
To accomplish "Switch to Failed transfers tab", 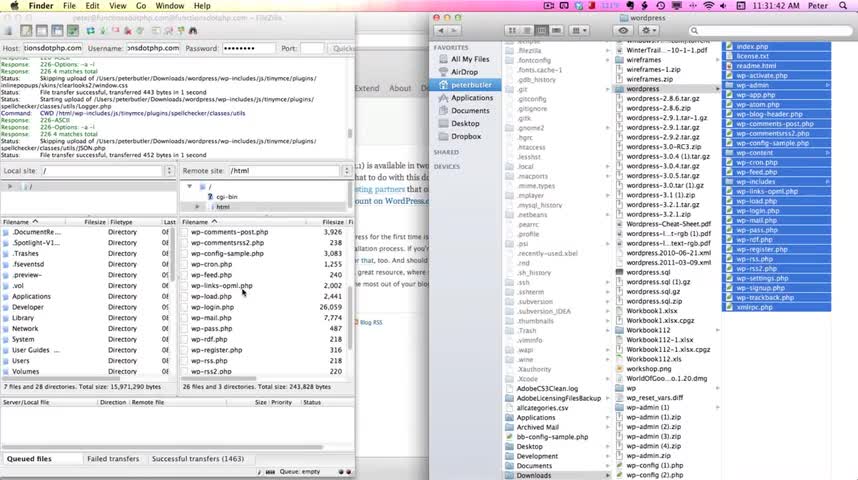I will tap(113, 459).
